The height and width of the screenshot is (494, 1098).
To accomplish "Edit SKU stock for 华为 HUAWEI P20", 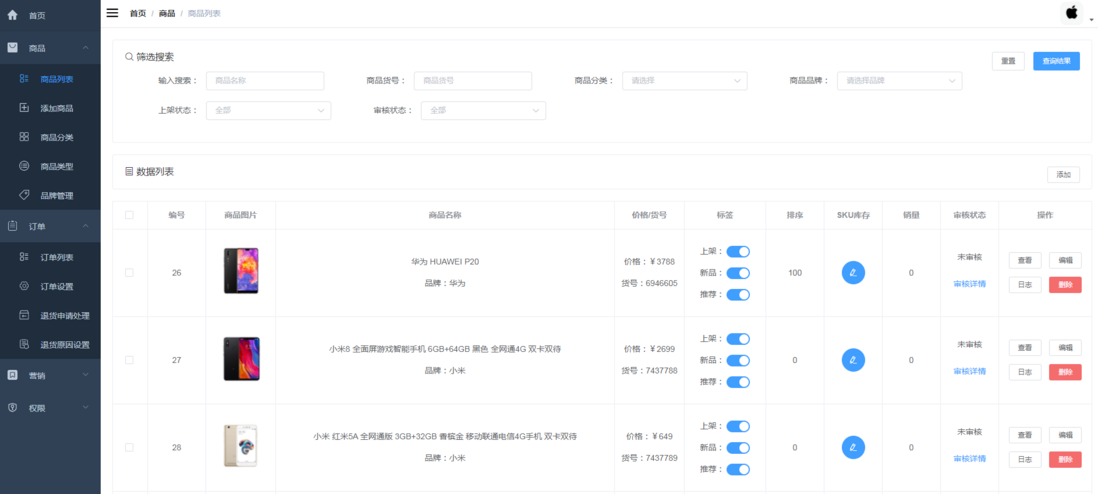I will coord(853,273).
